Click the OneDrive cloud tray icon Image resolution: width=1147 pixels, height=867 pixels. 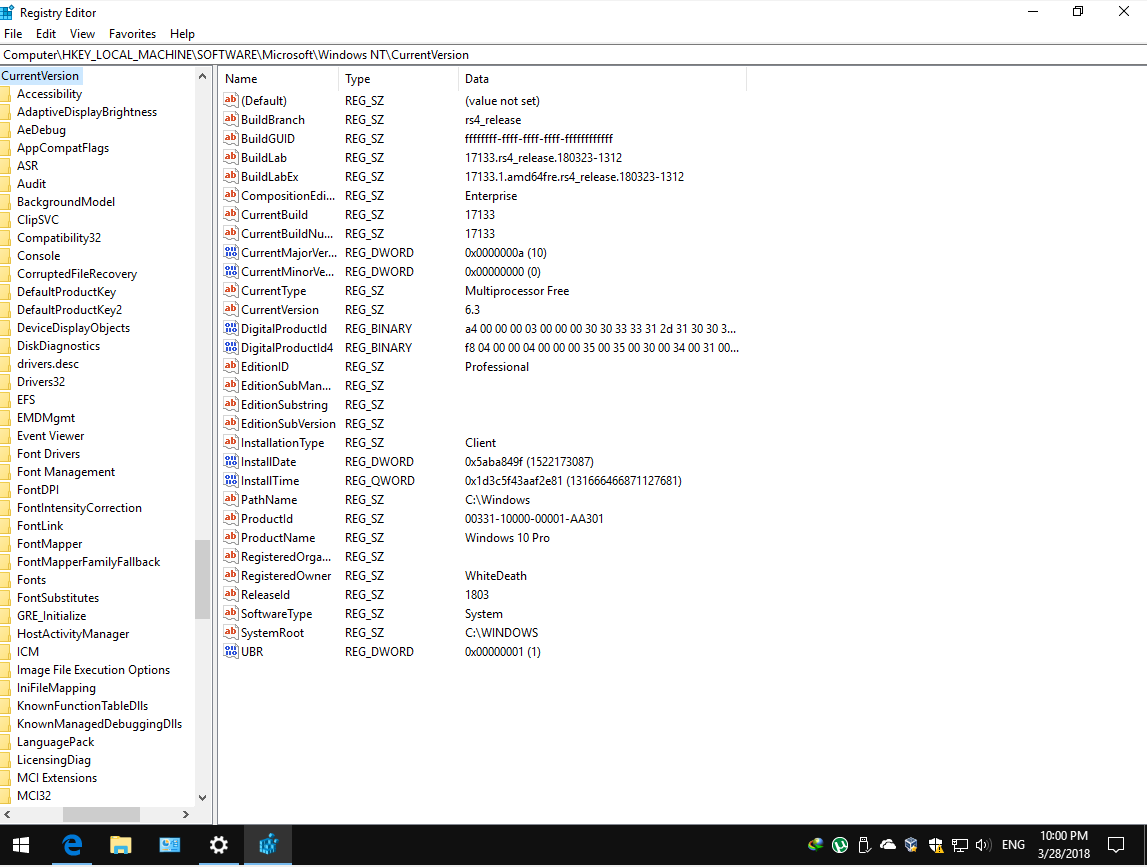pos(888,845)
